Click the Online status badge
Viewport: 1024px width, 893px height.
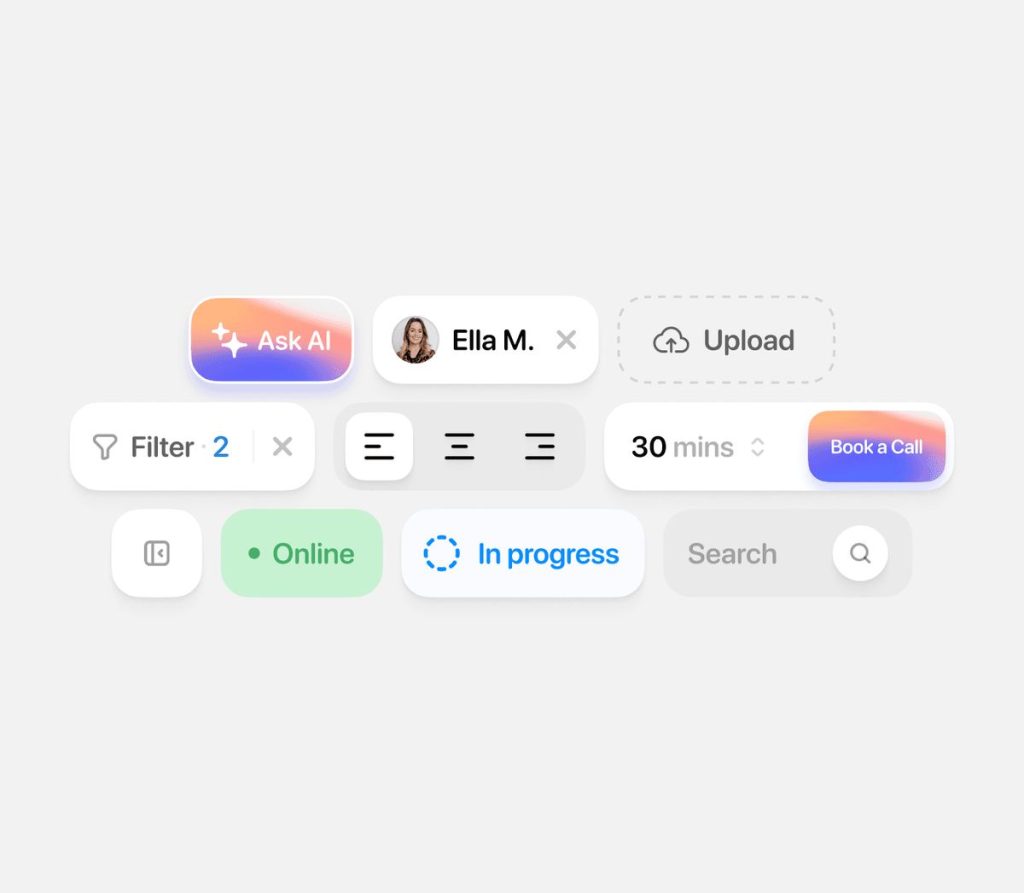tap(302, 553)
